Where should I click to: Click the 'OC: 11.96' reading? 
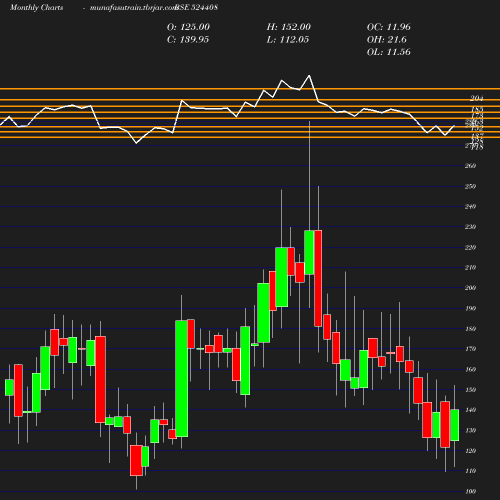pos(389,27)
